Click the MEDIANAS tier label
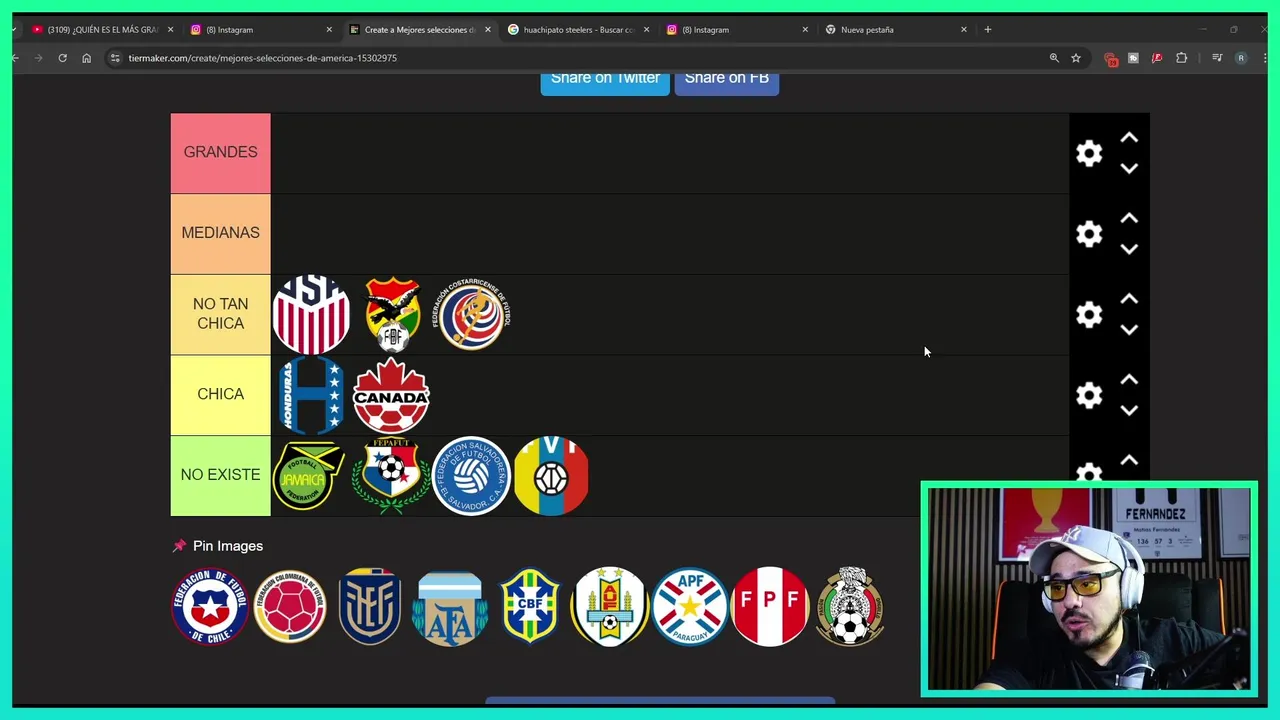The image size is (1280, 720). [x=220, y=233]
